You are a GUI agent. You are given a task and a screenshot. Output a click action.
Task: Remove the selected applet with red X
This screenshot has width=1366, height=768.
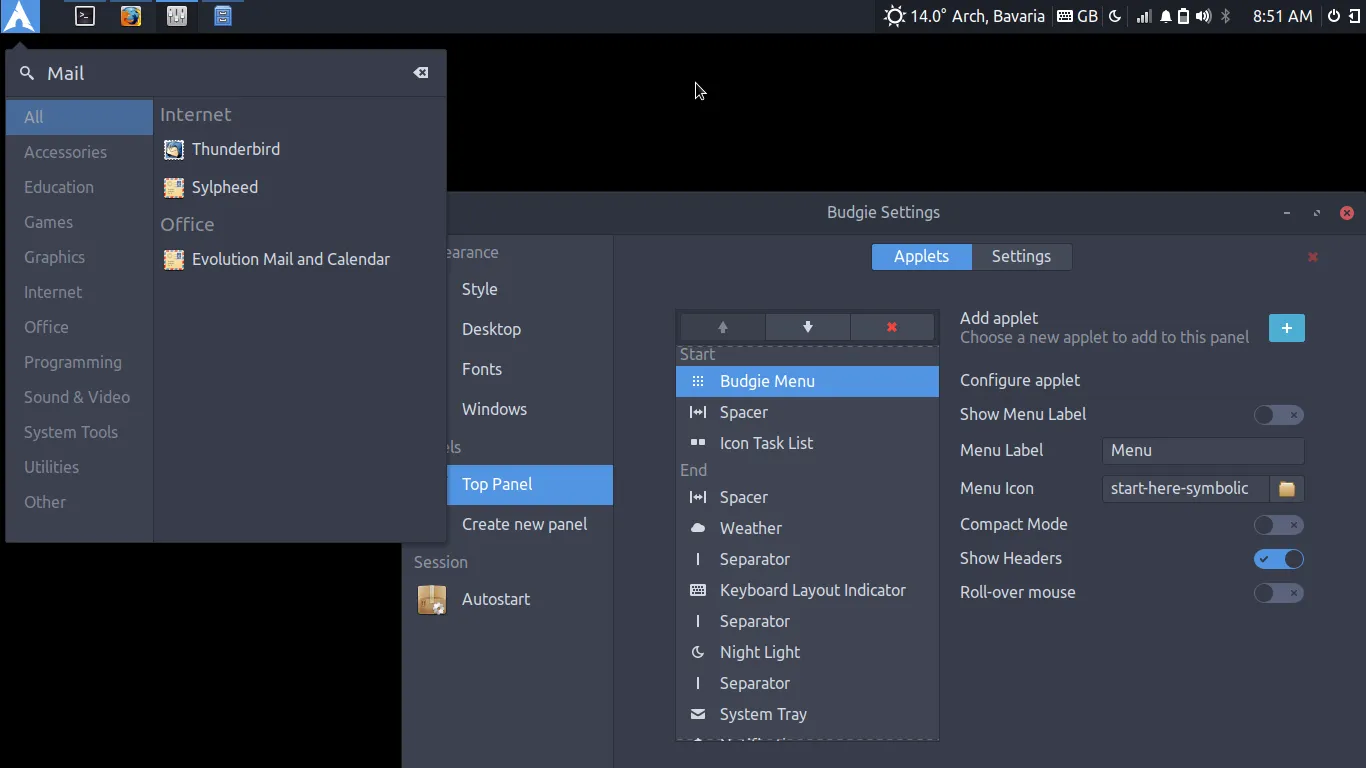892,327
